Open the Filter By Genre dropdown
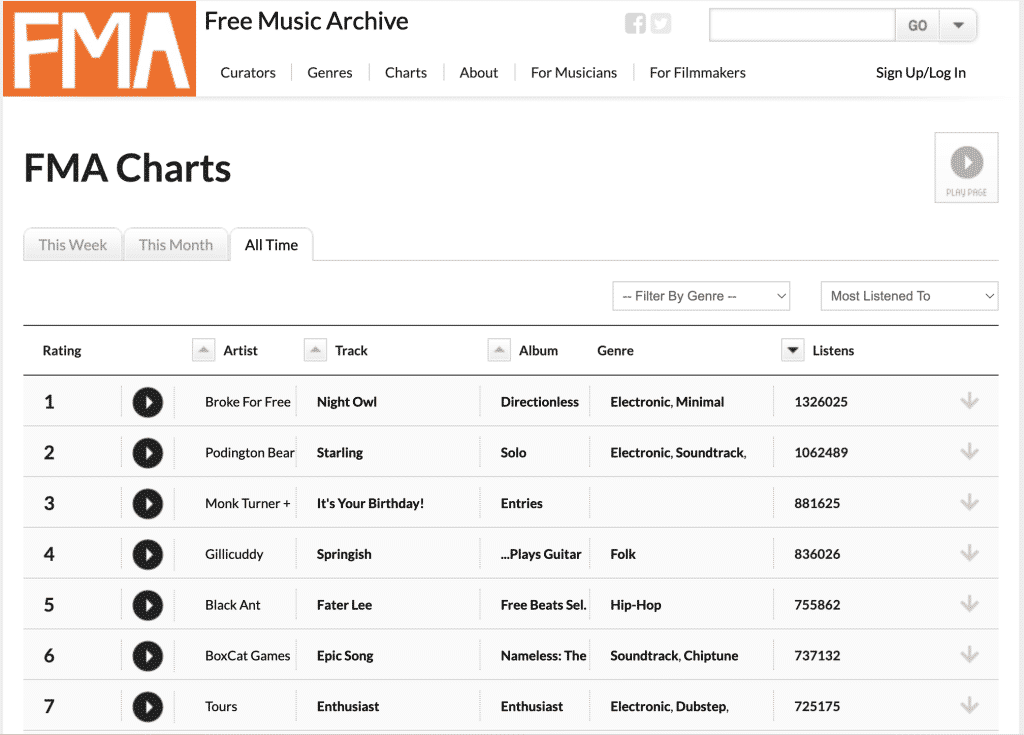The width and height of the screenshot is (1024, 735). [700, 295]
